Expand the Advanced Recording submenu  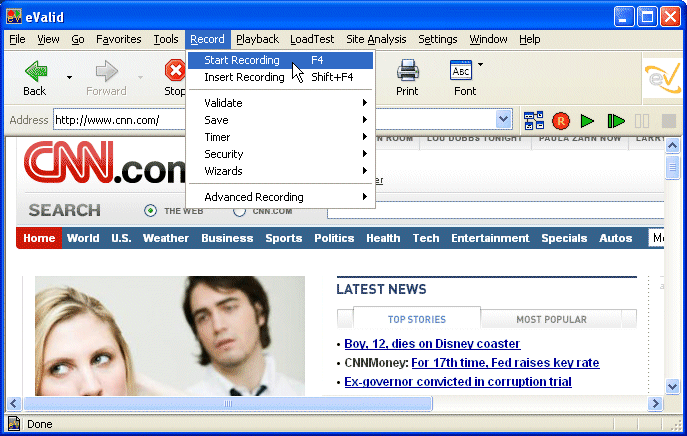280,197
